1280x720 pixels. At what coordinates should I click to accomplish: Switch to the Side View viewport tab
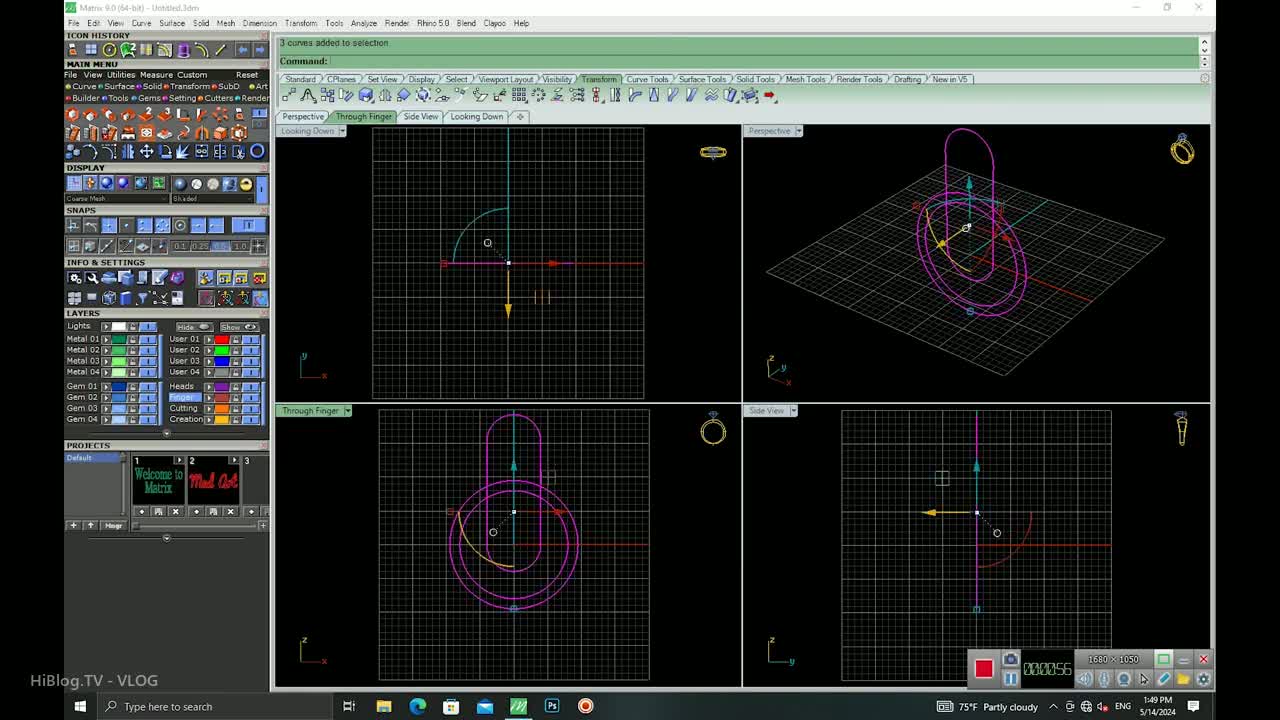tap(421, 117)
